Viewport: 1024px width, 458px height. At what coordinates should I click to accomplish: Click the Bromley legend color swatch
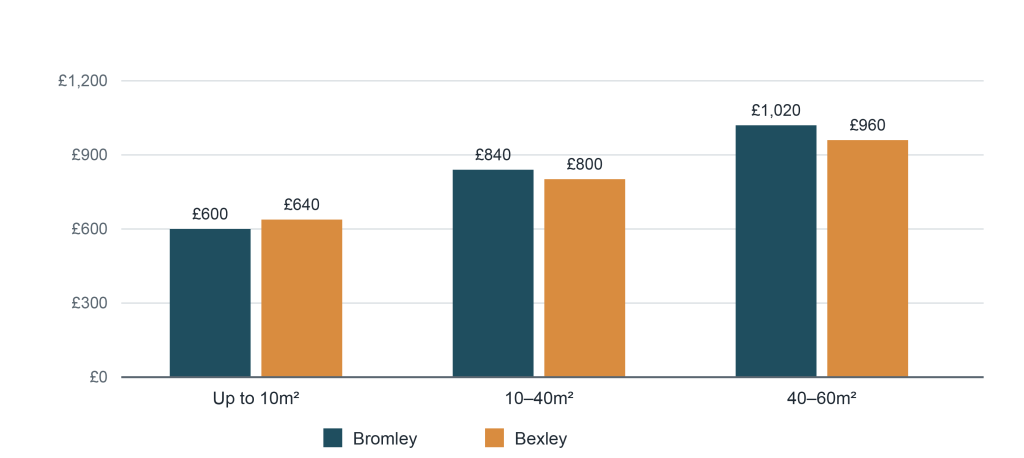coord(332,438)
